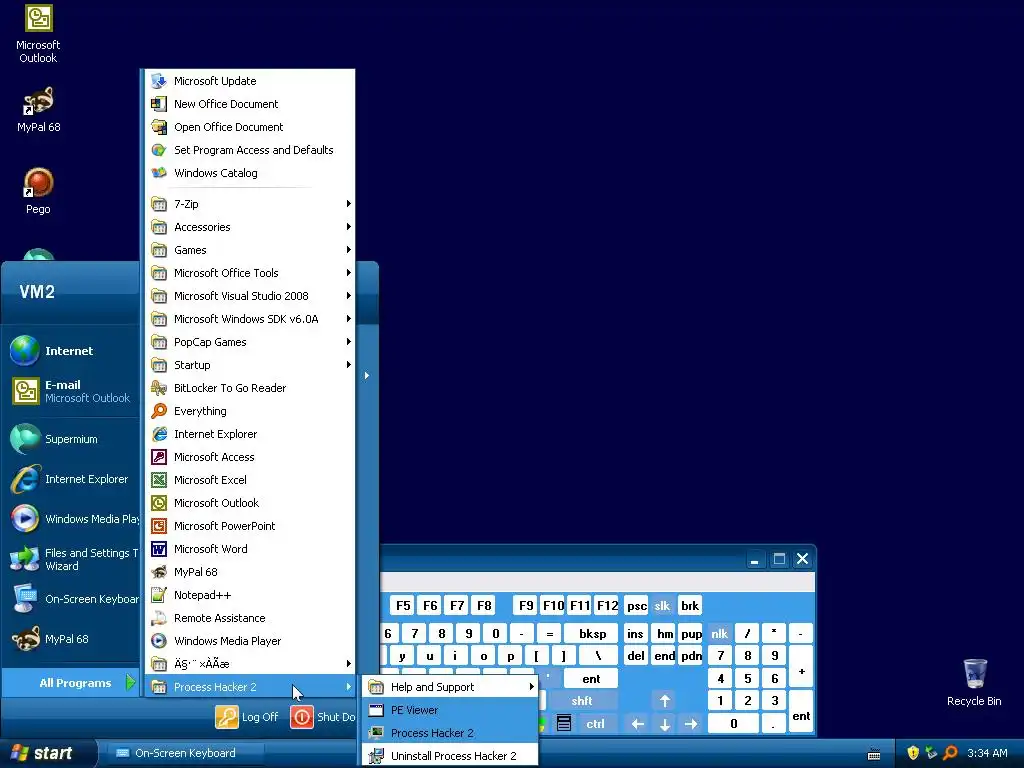Open MyPal 68 in programs list

[249, 572]
